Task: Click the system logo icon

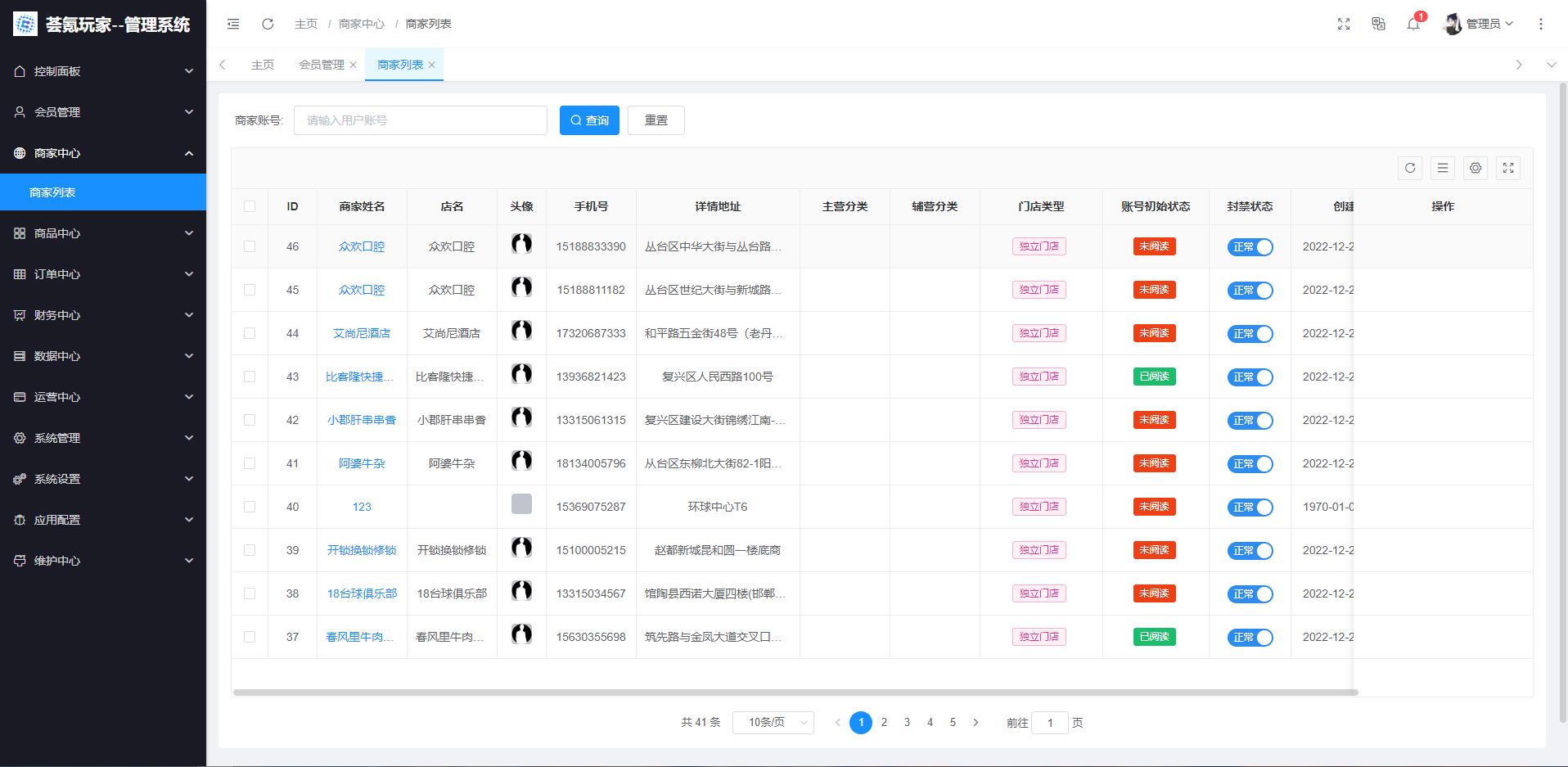Action: (x=25, y=24)
